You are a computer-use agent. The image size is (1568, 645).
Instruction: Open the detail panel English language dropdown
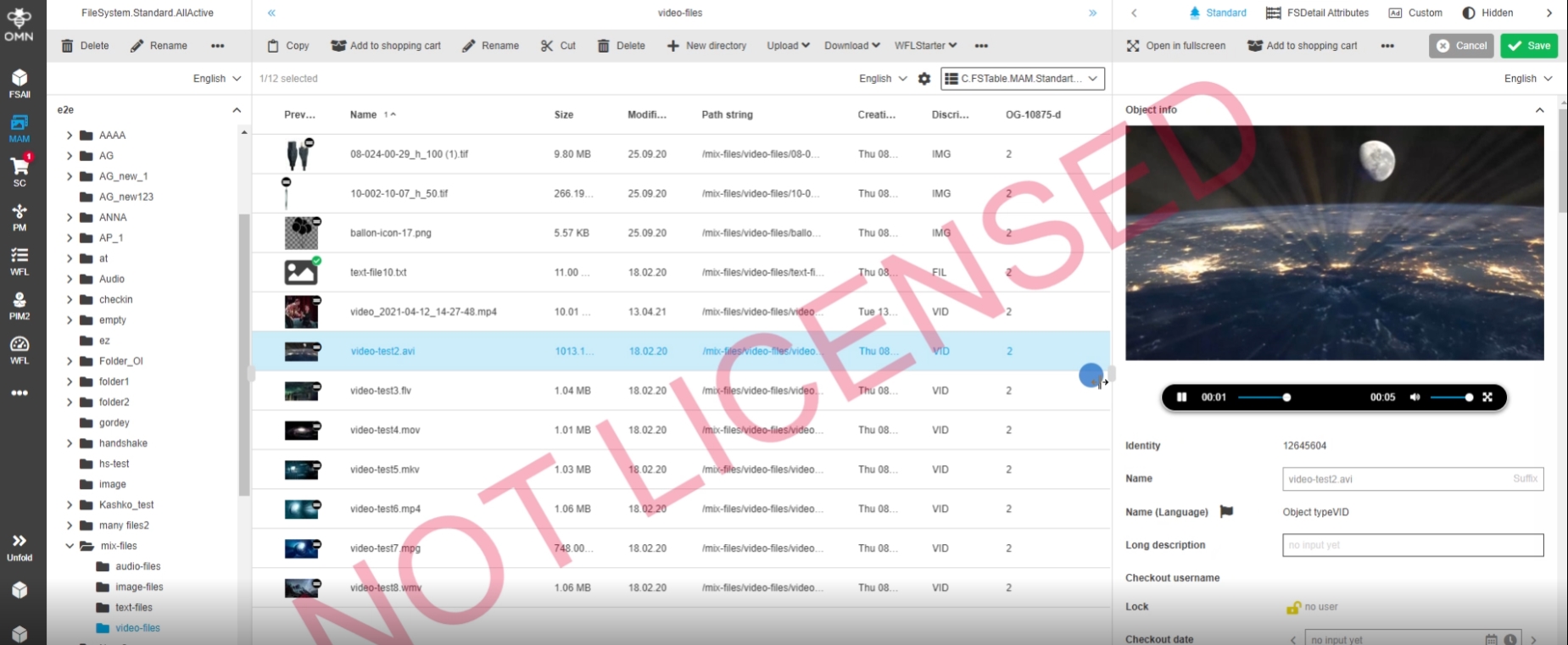pos(1528,79)
